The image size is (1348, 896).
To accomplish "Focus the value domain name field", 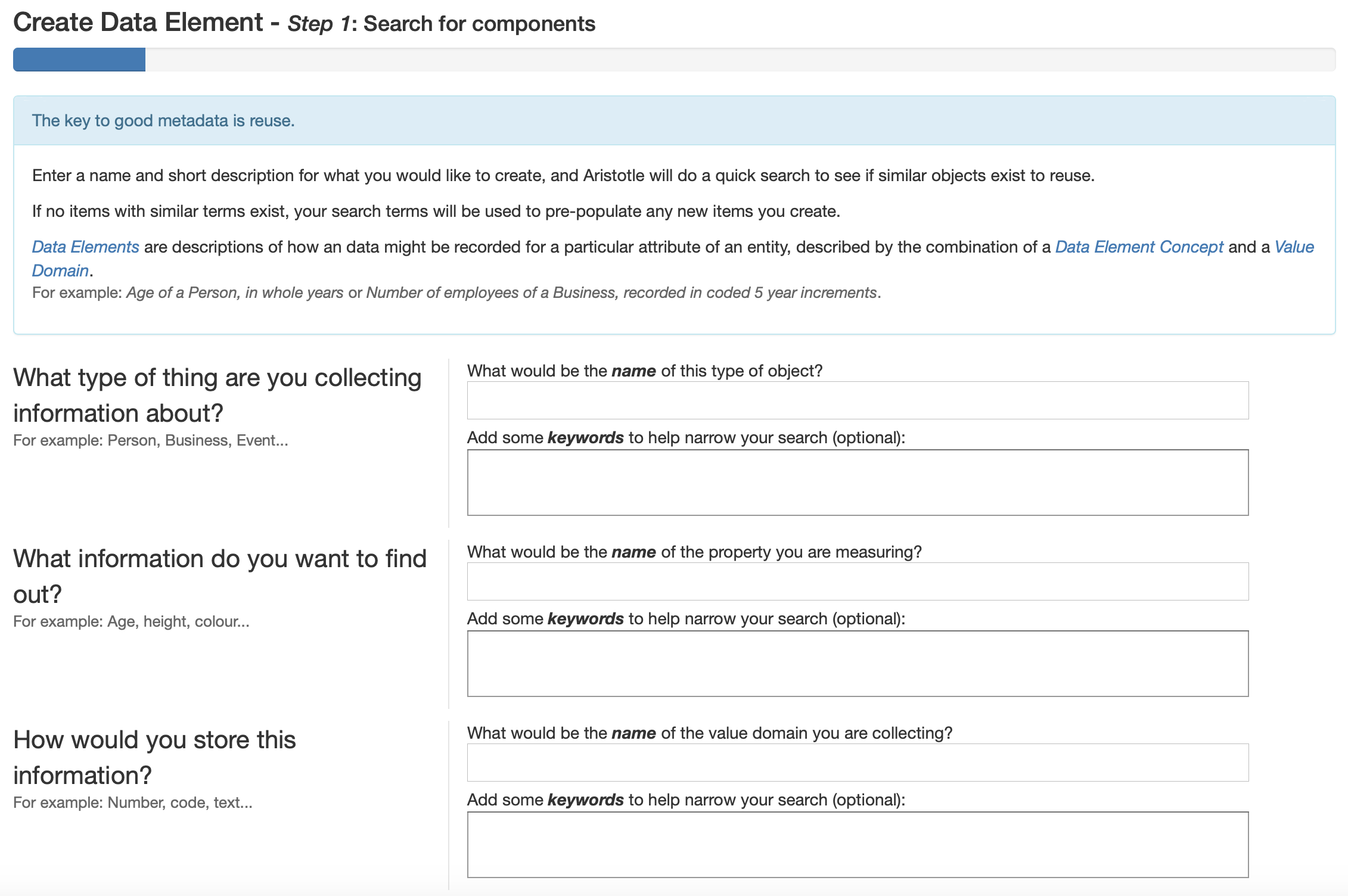I will 858,763.
